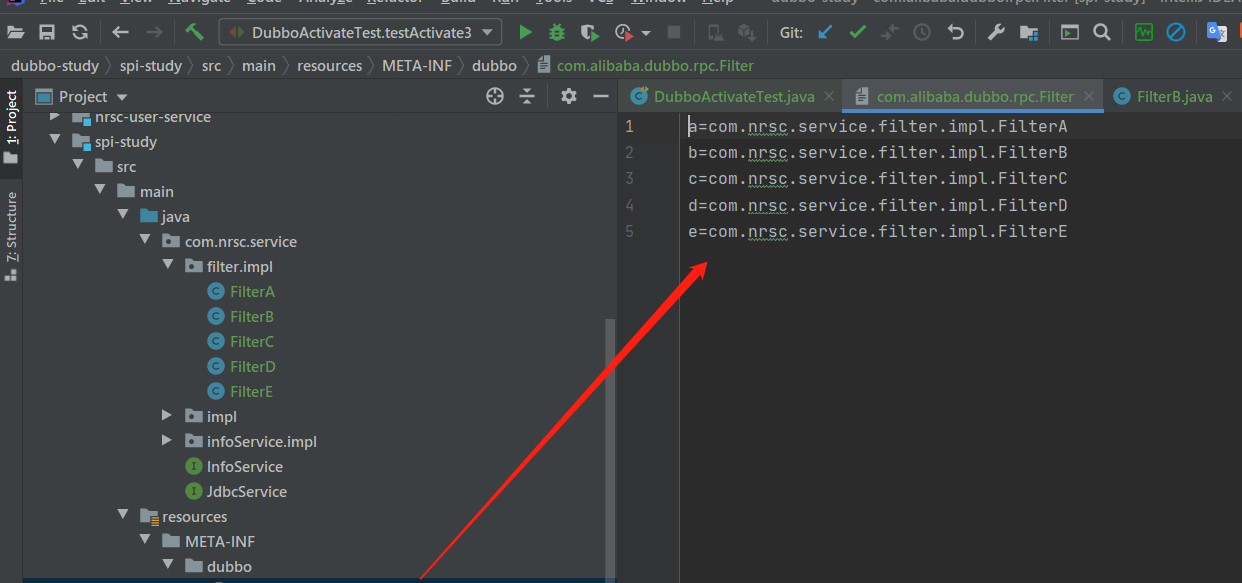The image size is (1242, 583).
Task: Show Git history with the clock icon
Action: click(922, 32)
